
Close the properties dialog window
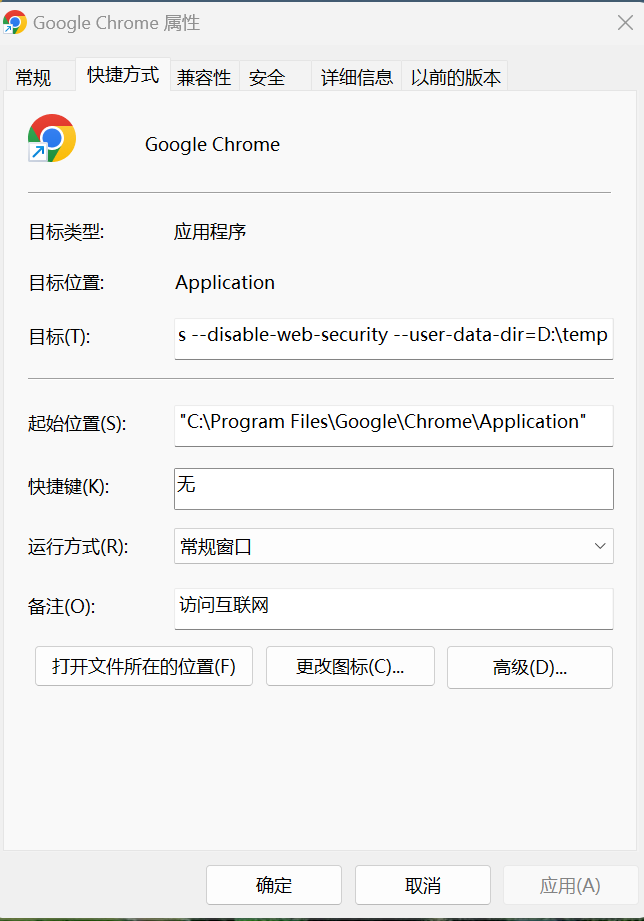click(624, 22)
